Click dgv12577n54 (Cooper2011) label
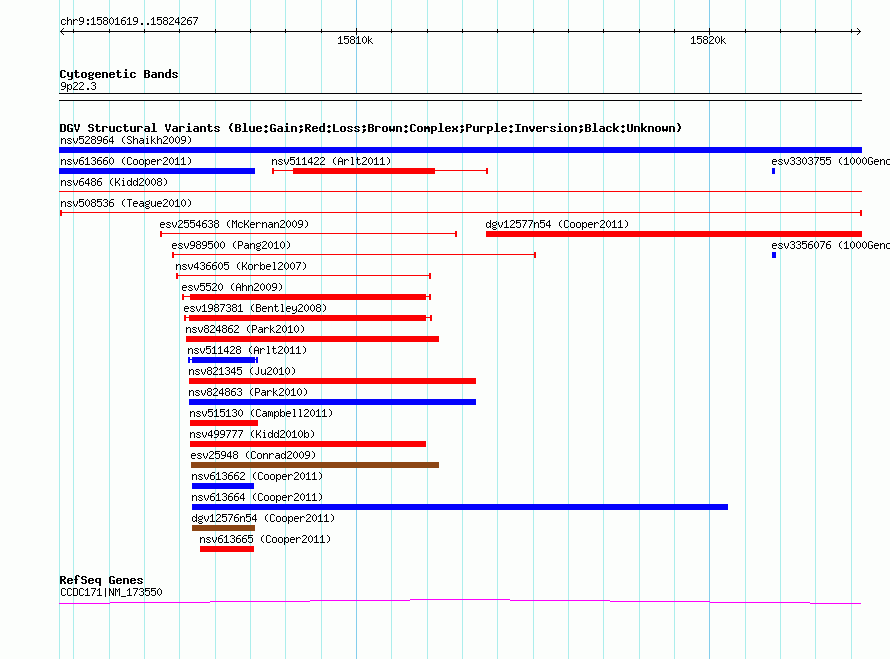Viewport: 890px width, 659px height. [x=557, y=224]
